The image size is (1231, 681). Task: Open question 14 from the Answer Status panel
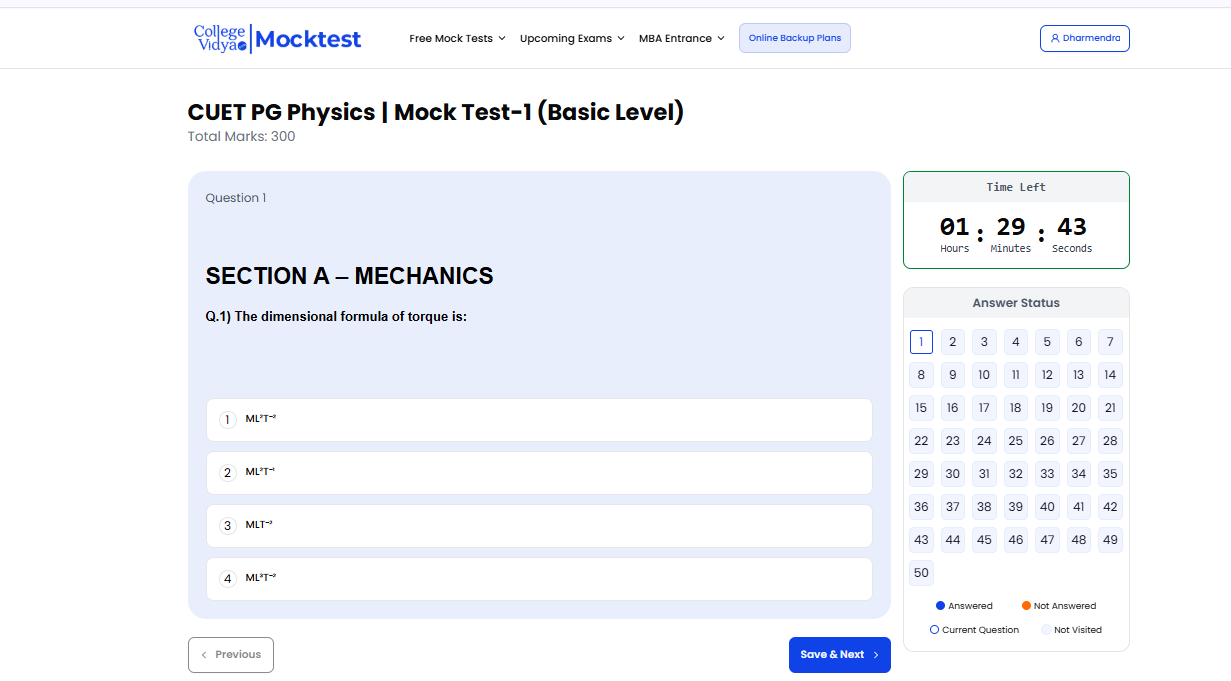pos(1109,375)
